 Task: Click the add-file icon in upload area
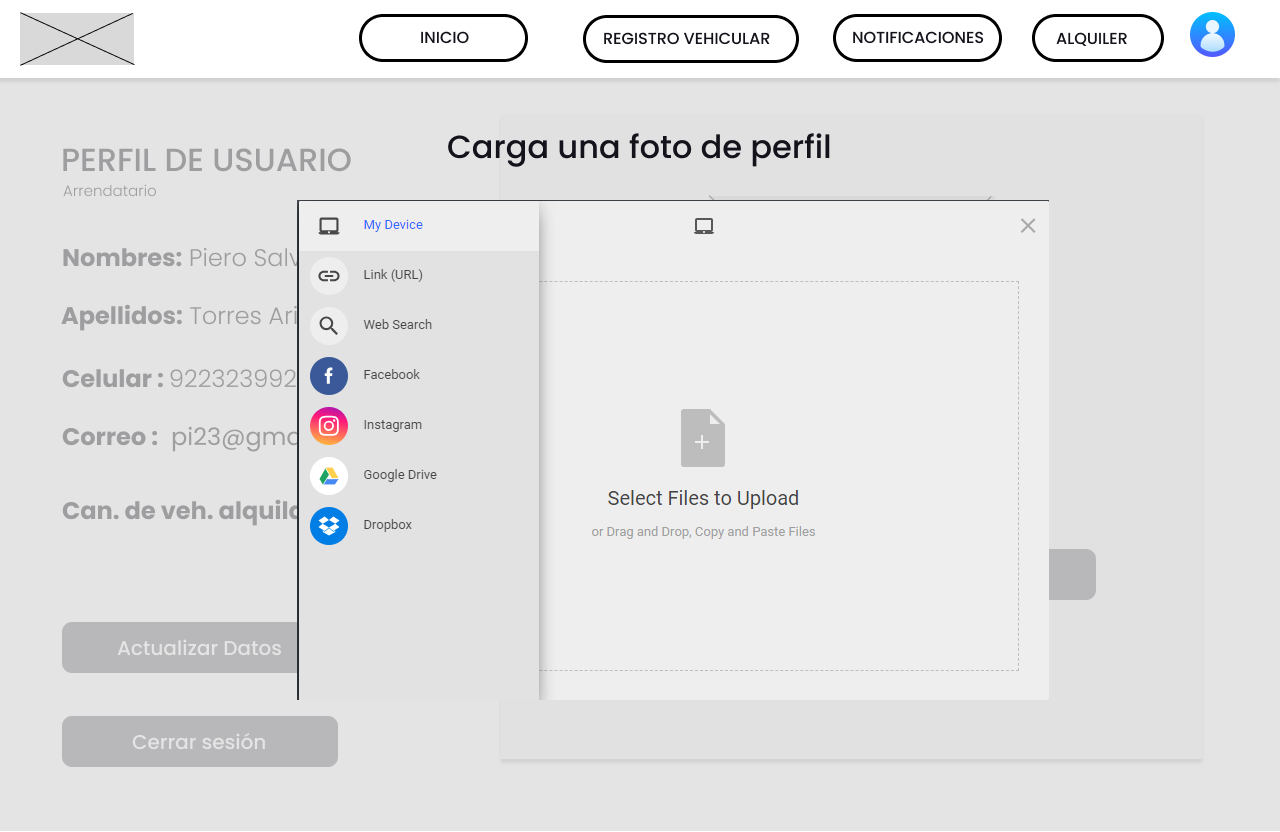click(x=703, y=438)
